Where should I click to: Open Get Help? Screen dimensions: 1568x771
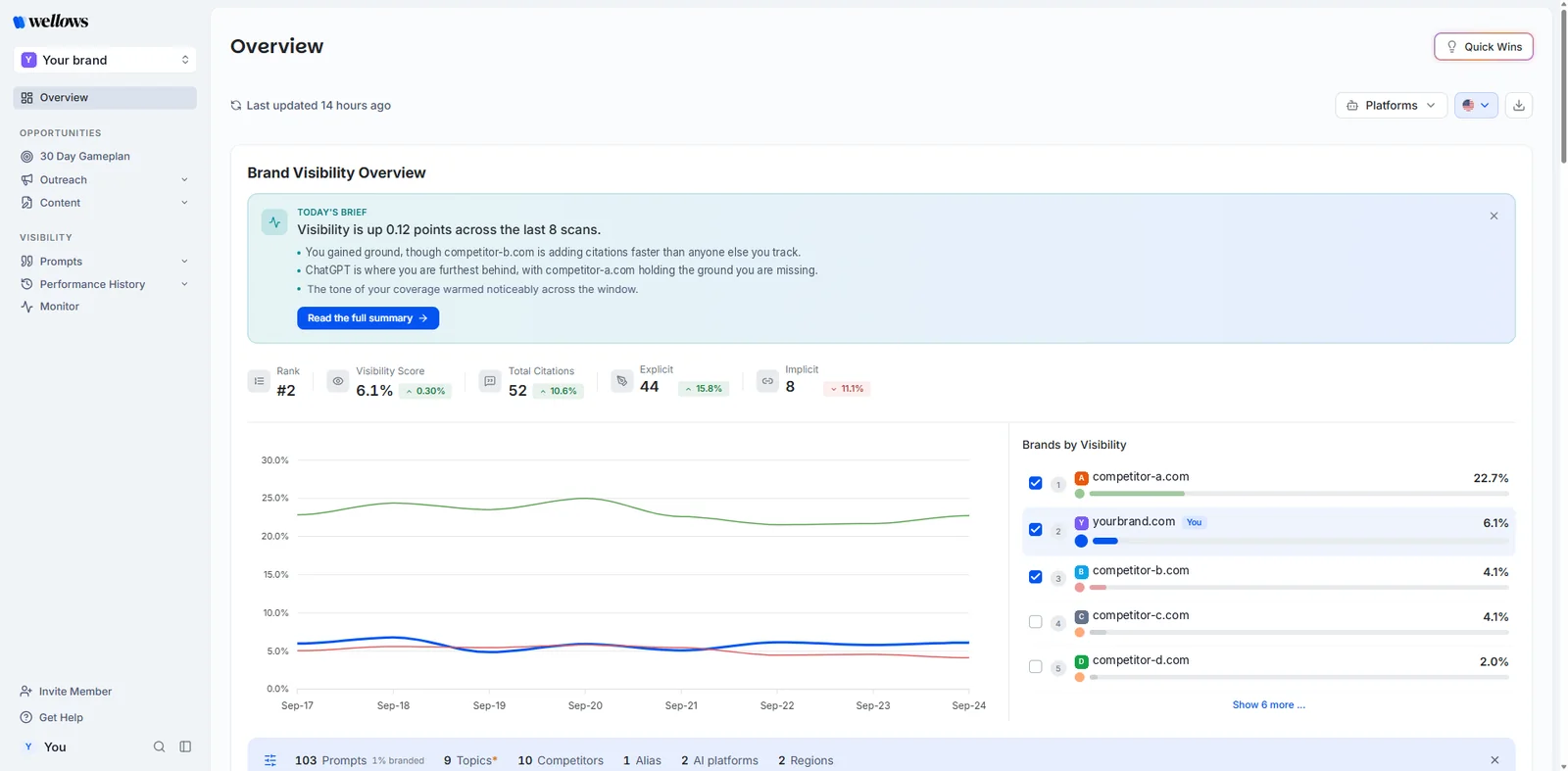tap(52, 718)
